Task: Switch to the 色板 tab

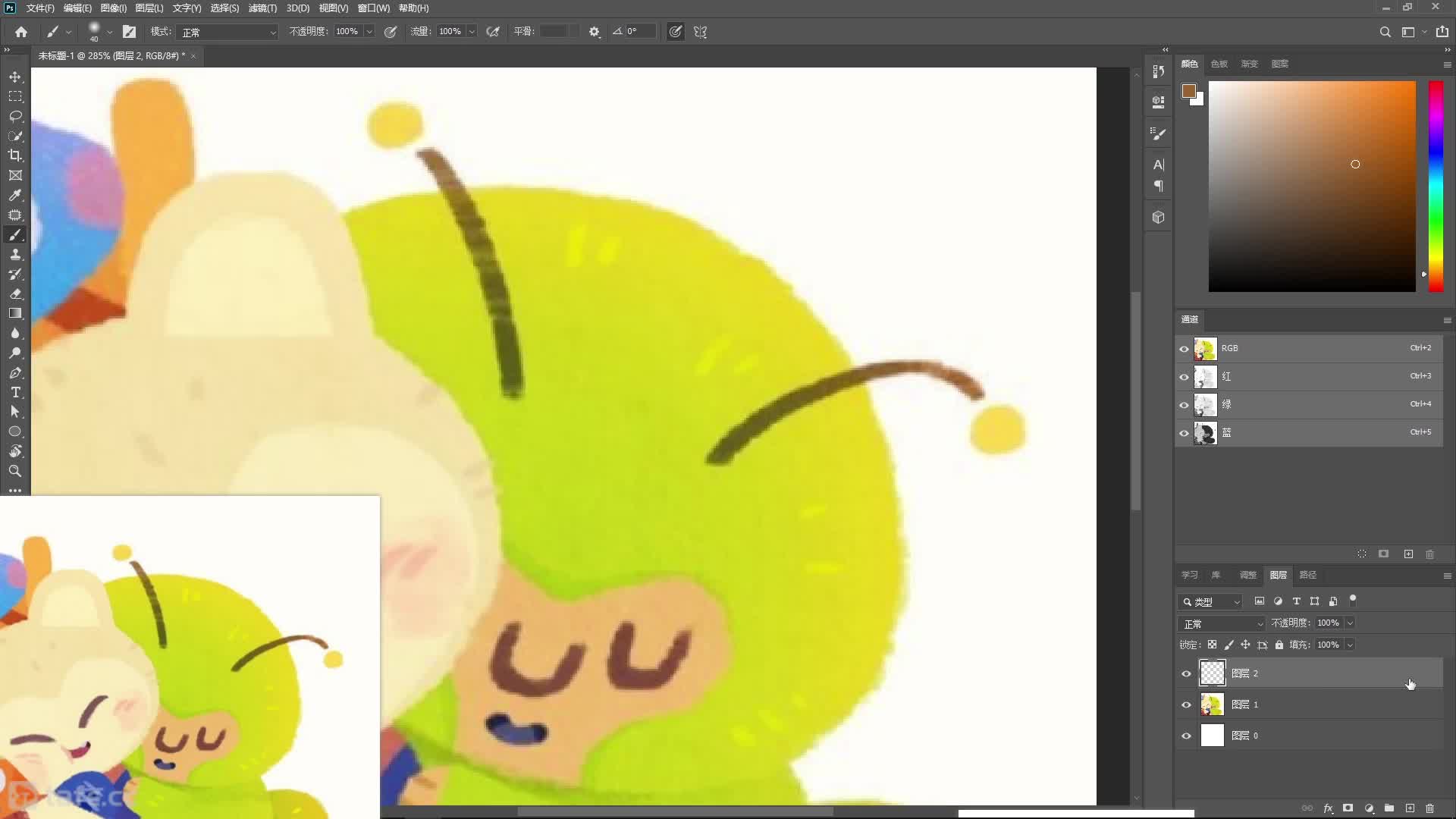Action: [1219, 64]
